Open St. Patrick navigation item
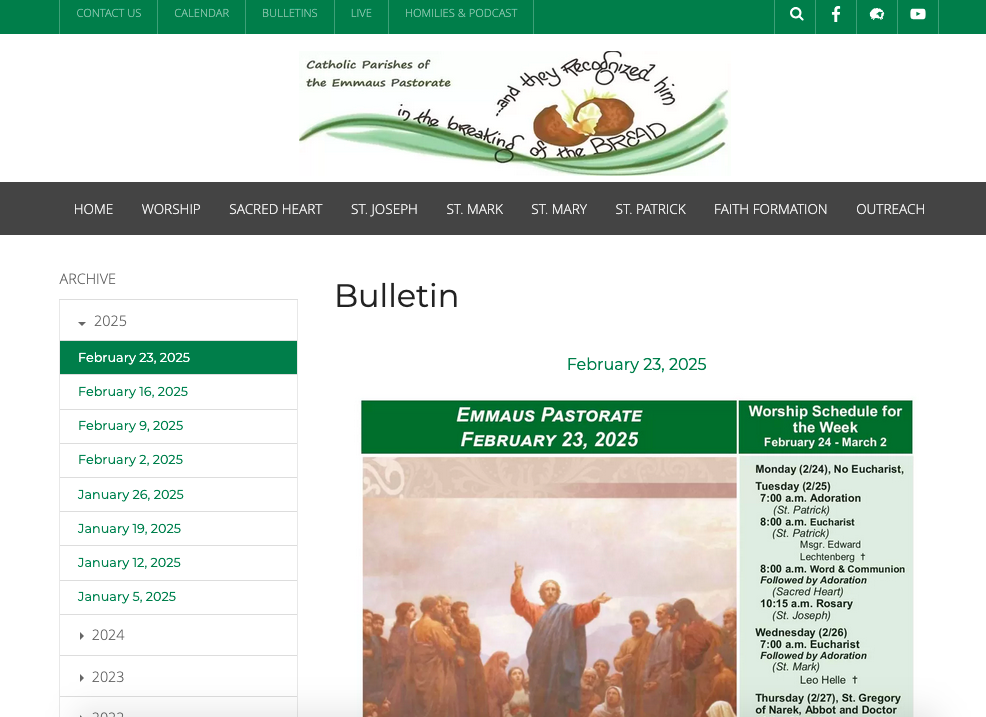Viewport: 986px width, 717px height. coord(650,209)
